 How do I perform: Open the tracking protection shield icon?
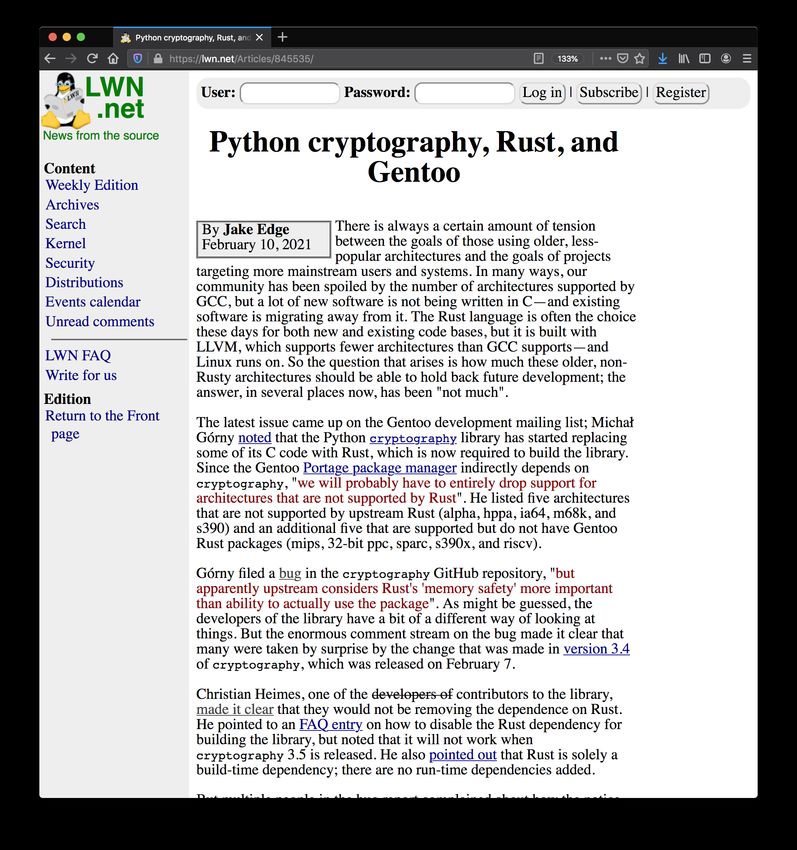point(138,59)
